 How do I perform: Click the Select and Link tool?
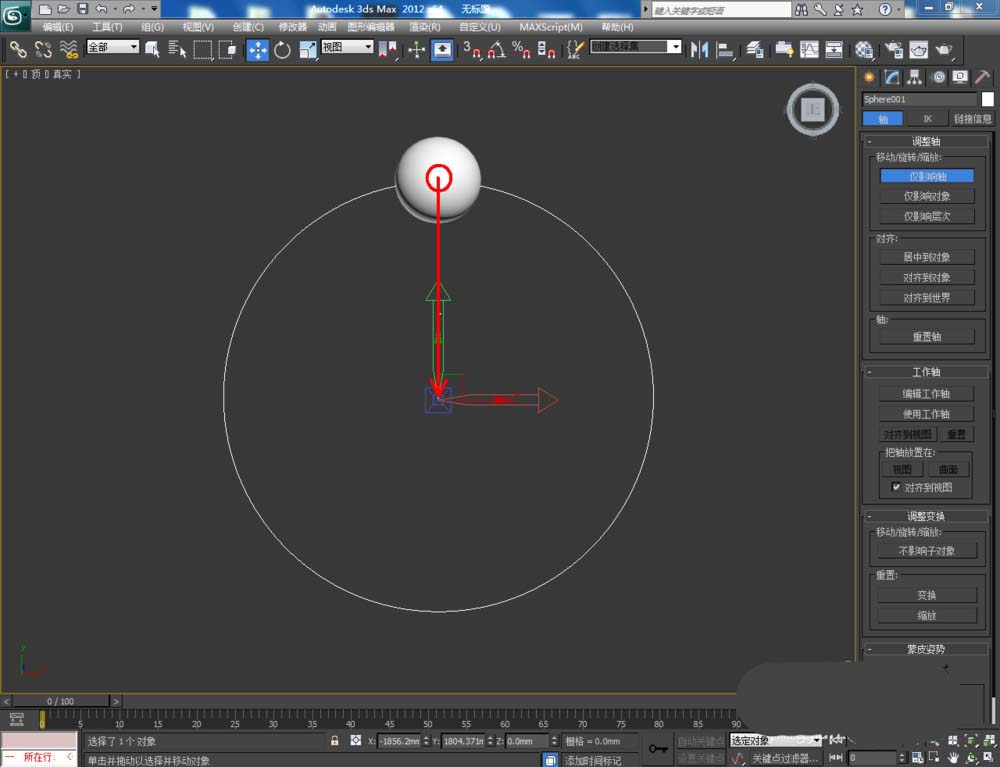18,49
